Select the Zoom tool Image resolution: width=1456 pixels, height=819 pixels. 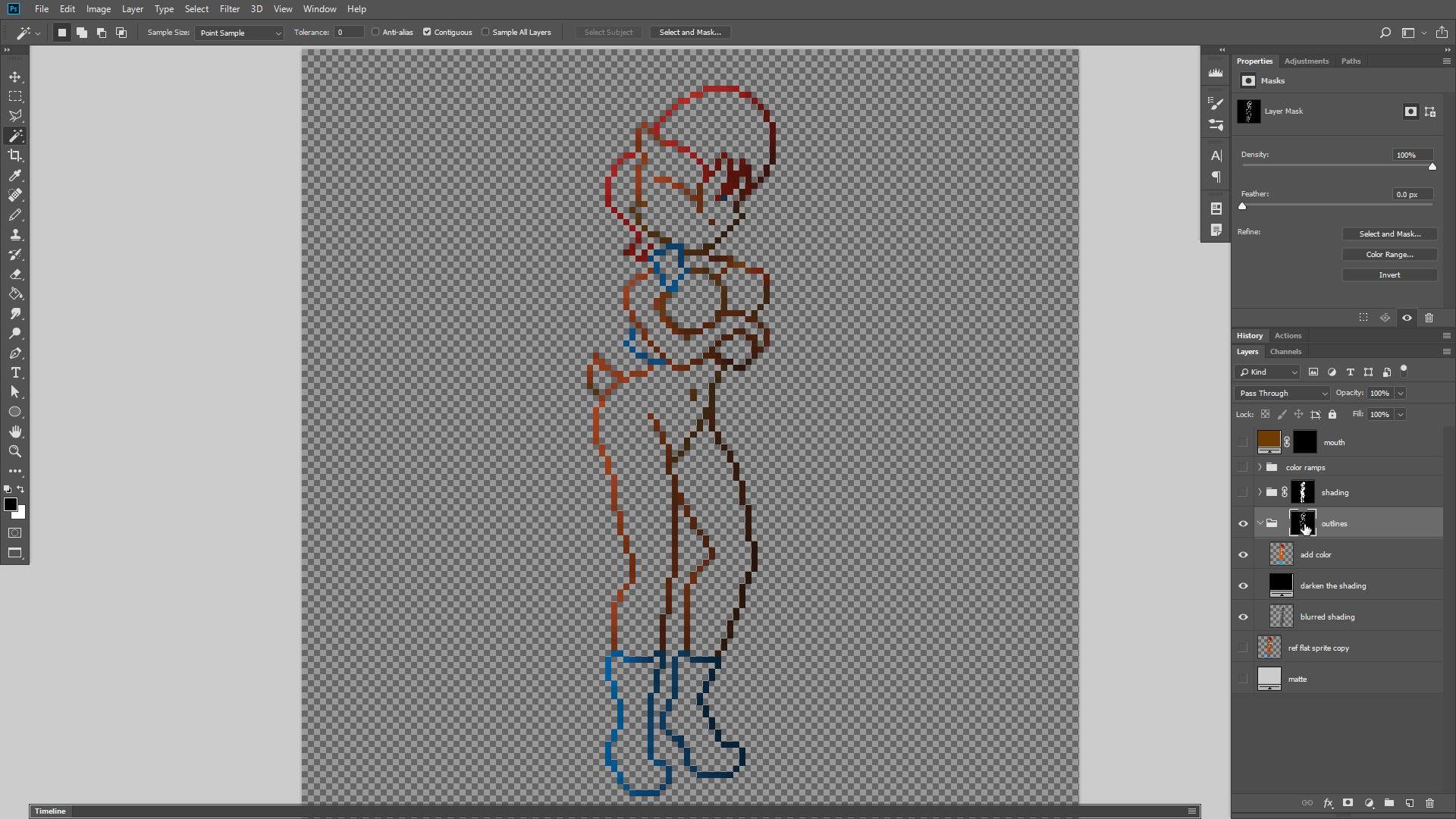[x=15, y=451]
